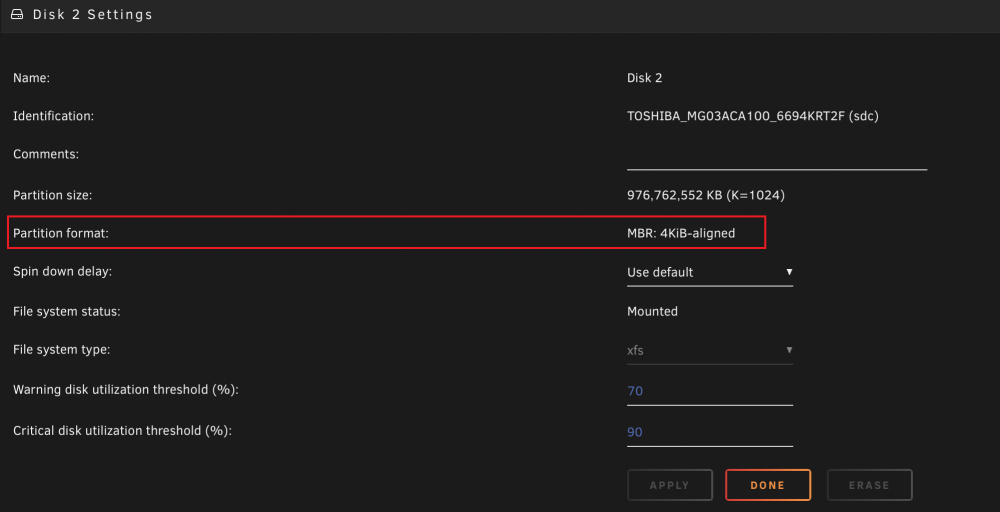Click the "Comments:" label
This screenshot has height=512, width=1000.
46,154
